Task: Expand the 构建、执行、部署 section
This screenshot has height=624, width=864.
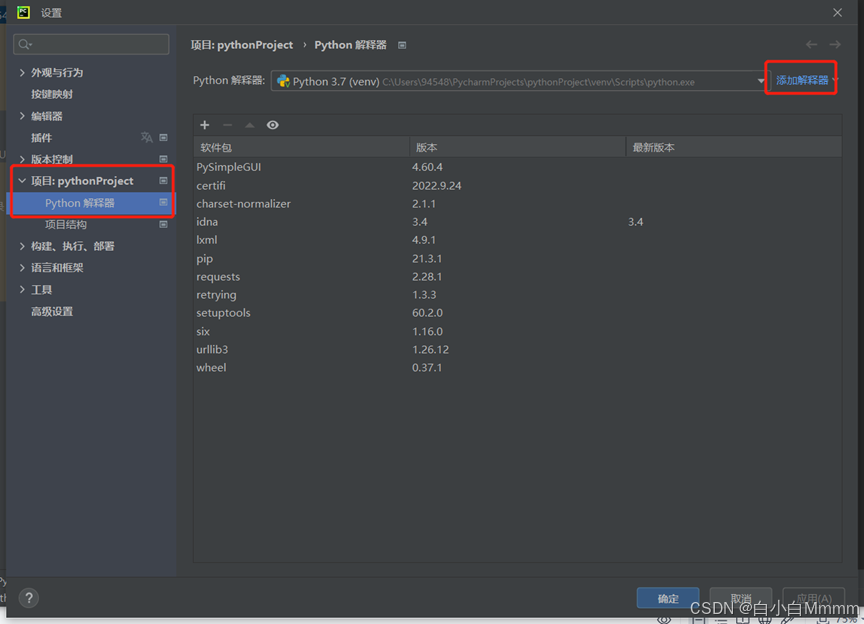Action: (x=22, y=246)
